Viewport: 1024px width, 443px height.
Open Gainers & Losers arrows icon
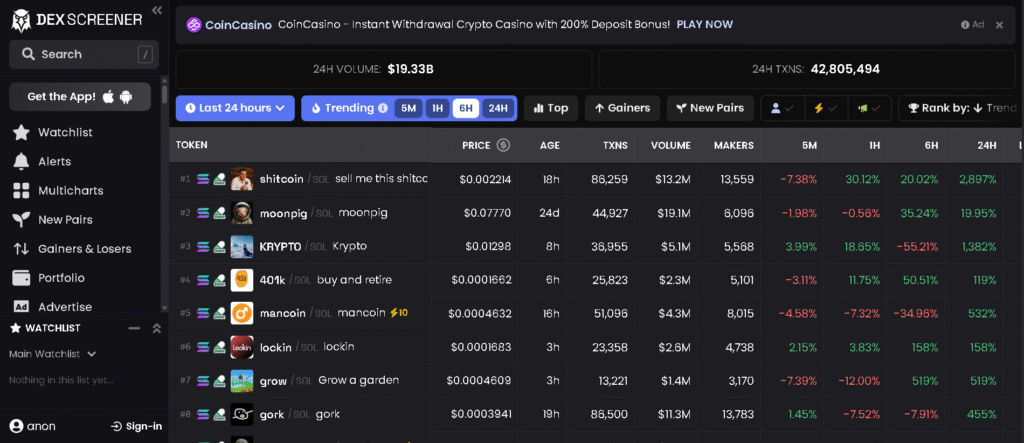coord(21,249)
